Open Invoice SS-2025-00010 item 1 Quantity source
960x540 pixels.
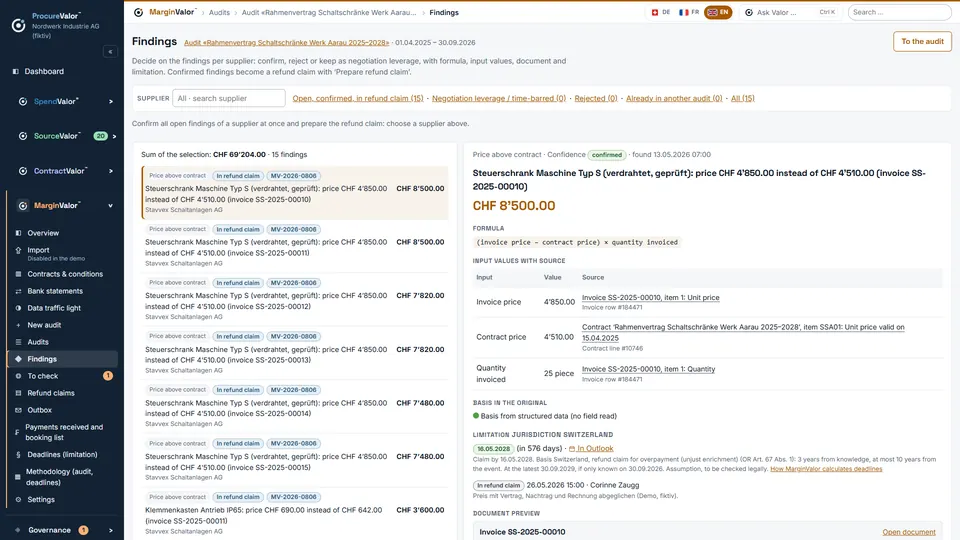[x=648, y=369]
